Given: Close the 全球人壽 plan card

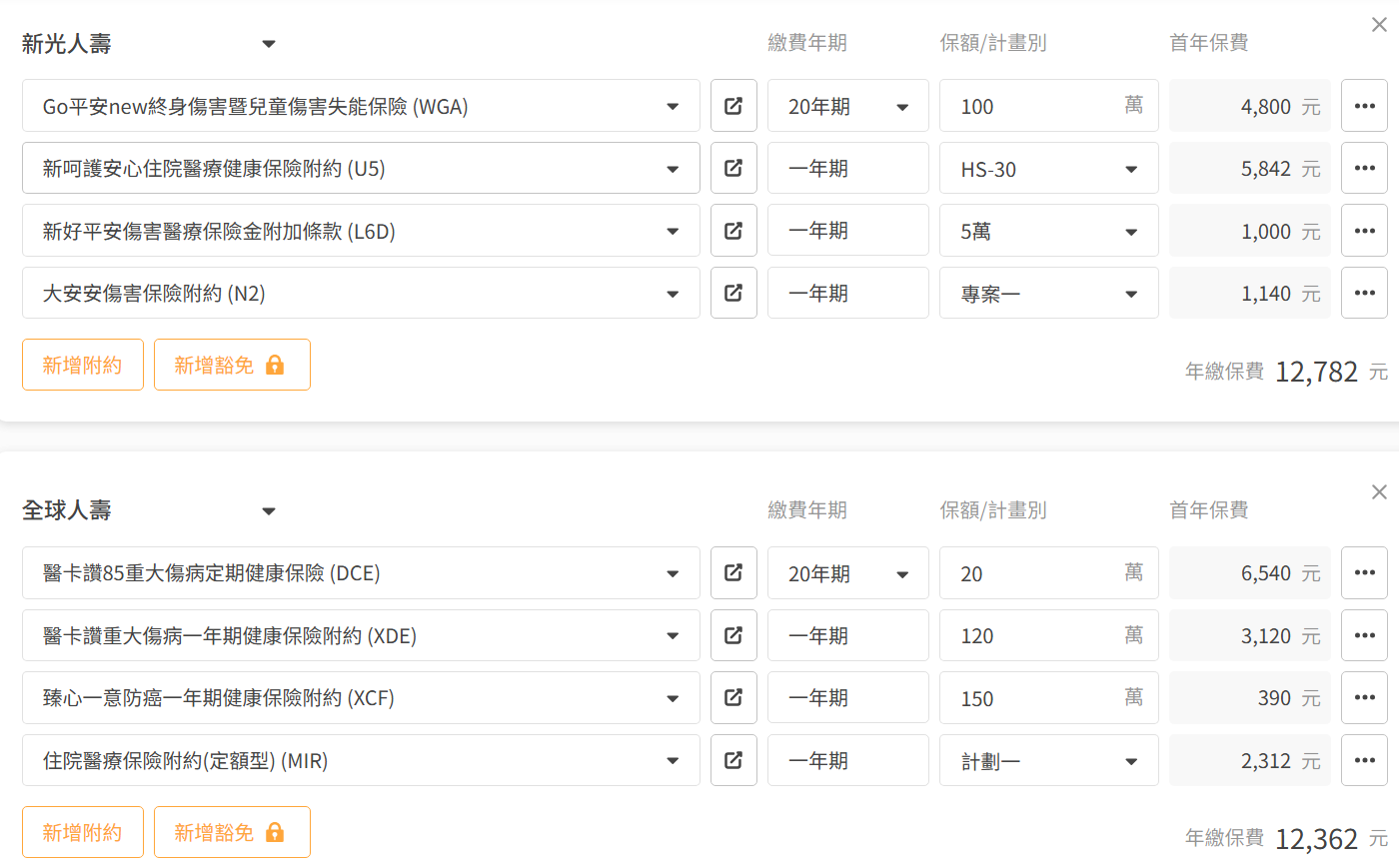Looking at the screenshot, I should [x=1379, y=492].
